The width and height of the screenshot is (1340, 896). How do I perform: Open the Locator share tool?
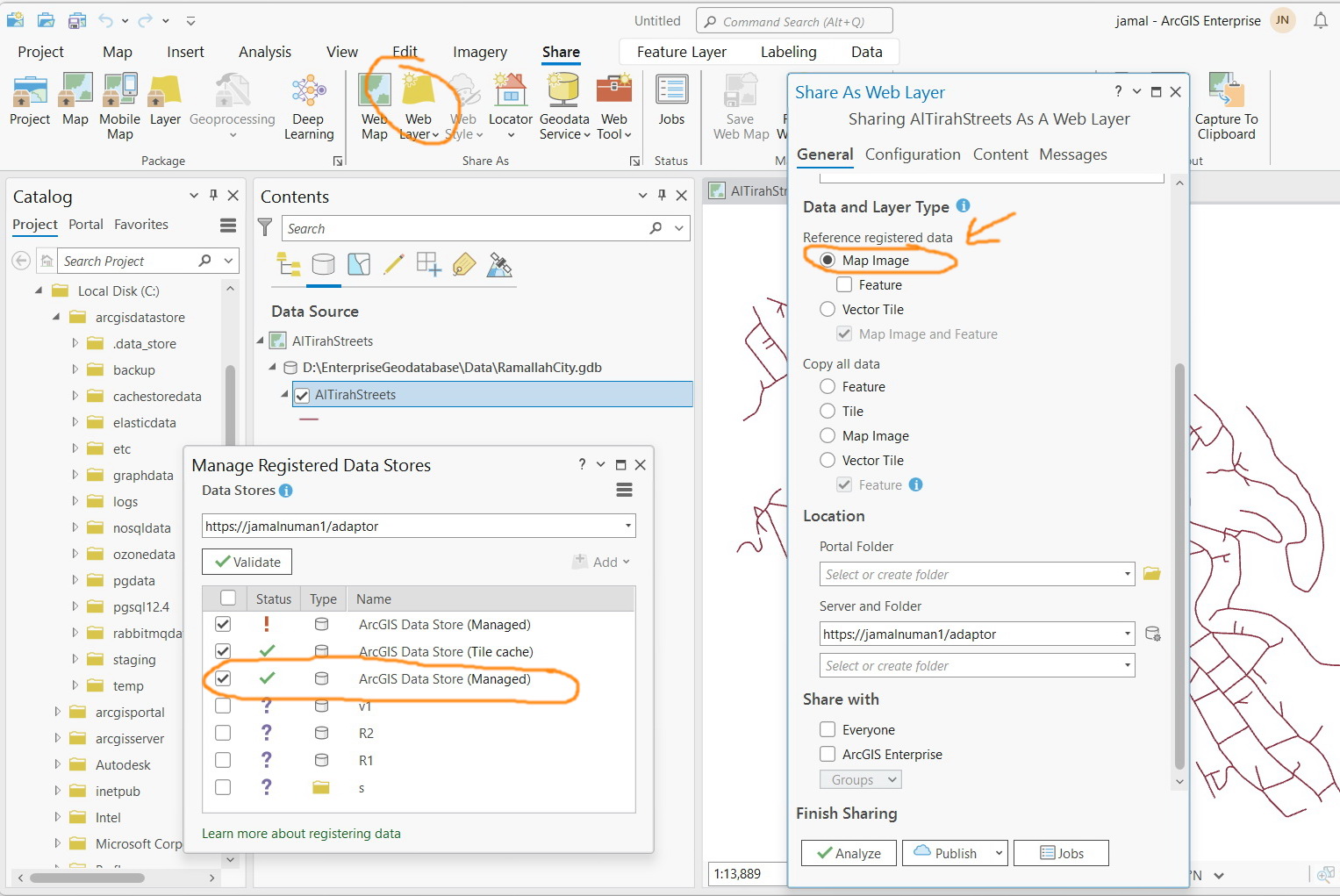tap(511, 106)
